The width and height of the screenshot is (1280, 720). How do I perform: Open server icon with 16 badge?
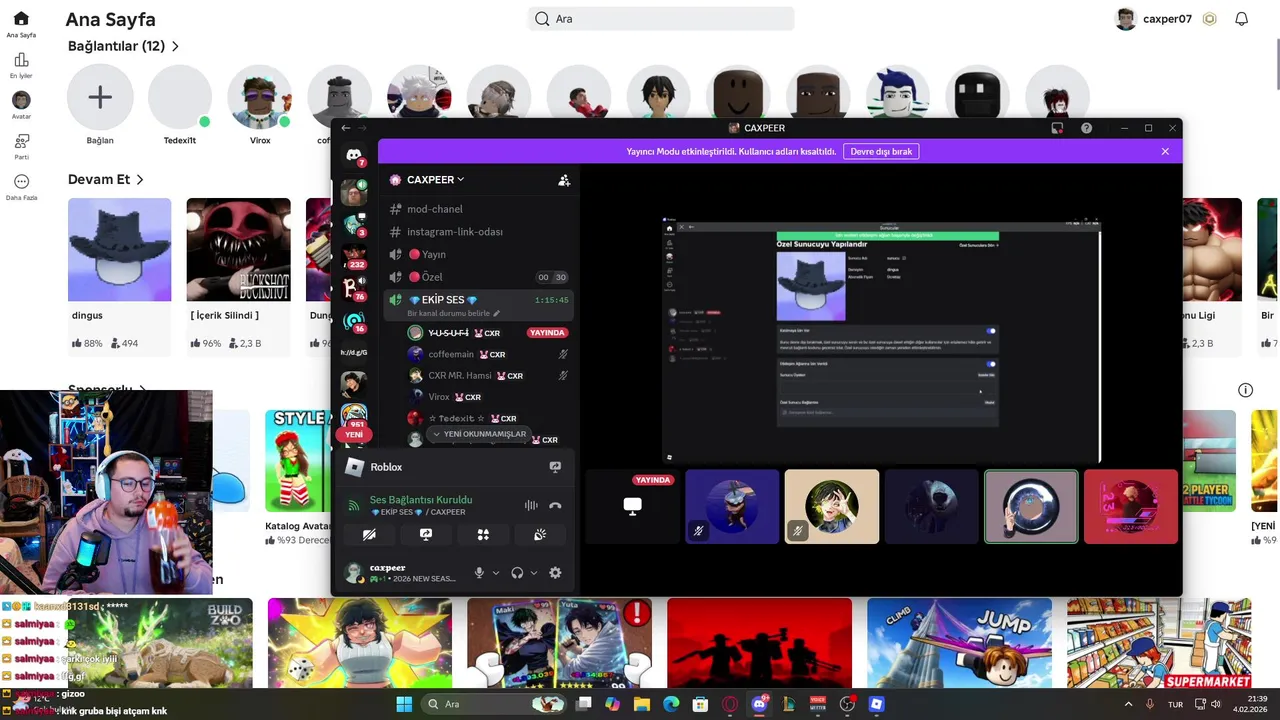tap(354, 321)
